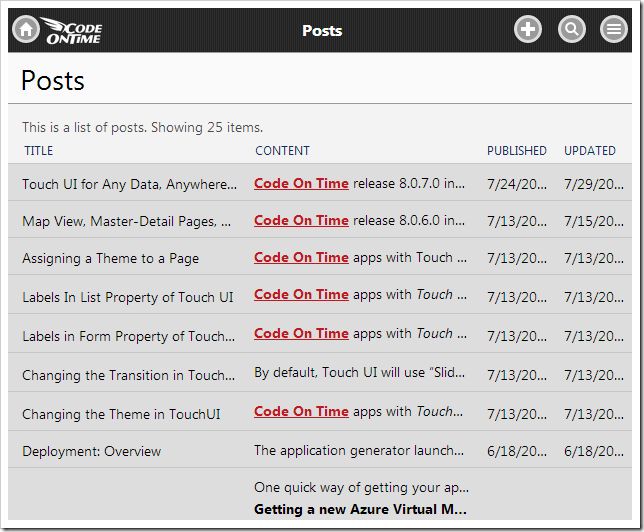Open 'Code On Time' link in Labels In List row
Screen dimensions: 644x532
[x=301, y=295]
